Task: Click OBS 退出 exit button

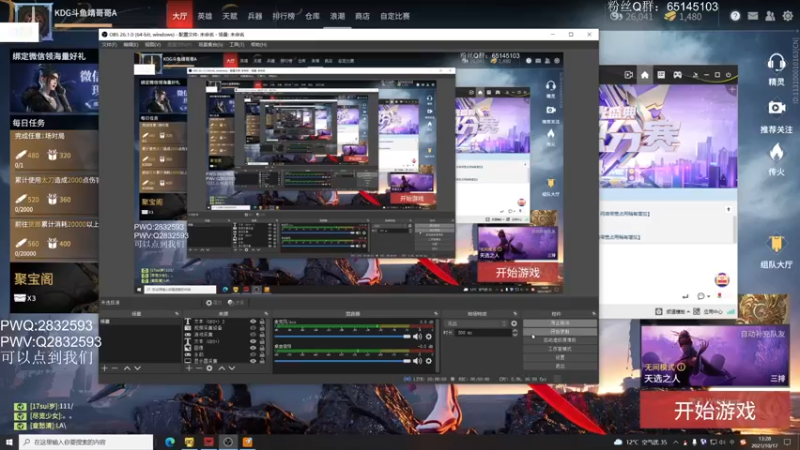Action: [560, 366]
